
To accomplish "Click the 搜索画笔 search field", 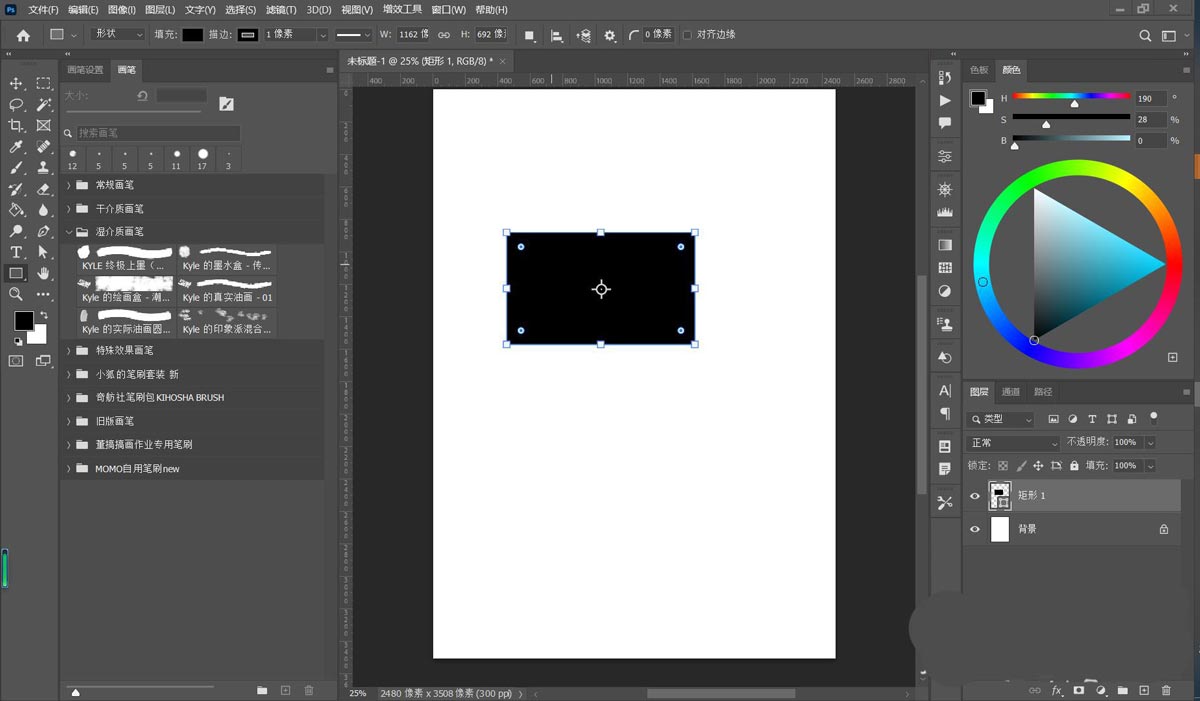I will coord(158,133).
